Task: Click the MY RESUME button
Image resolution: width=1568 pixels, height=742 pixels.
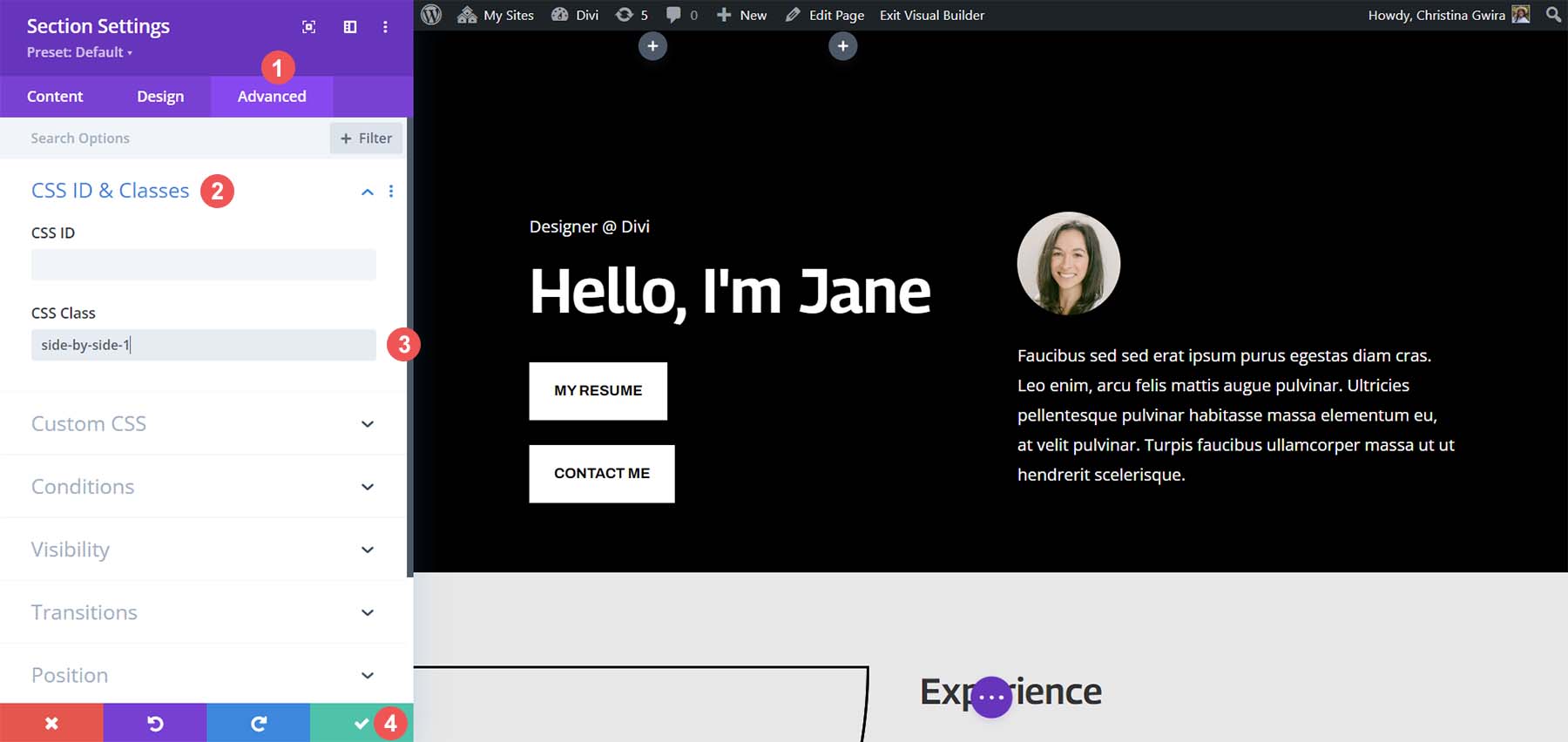Action: (x=598, y=391)
